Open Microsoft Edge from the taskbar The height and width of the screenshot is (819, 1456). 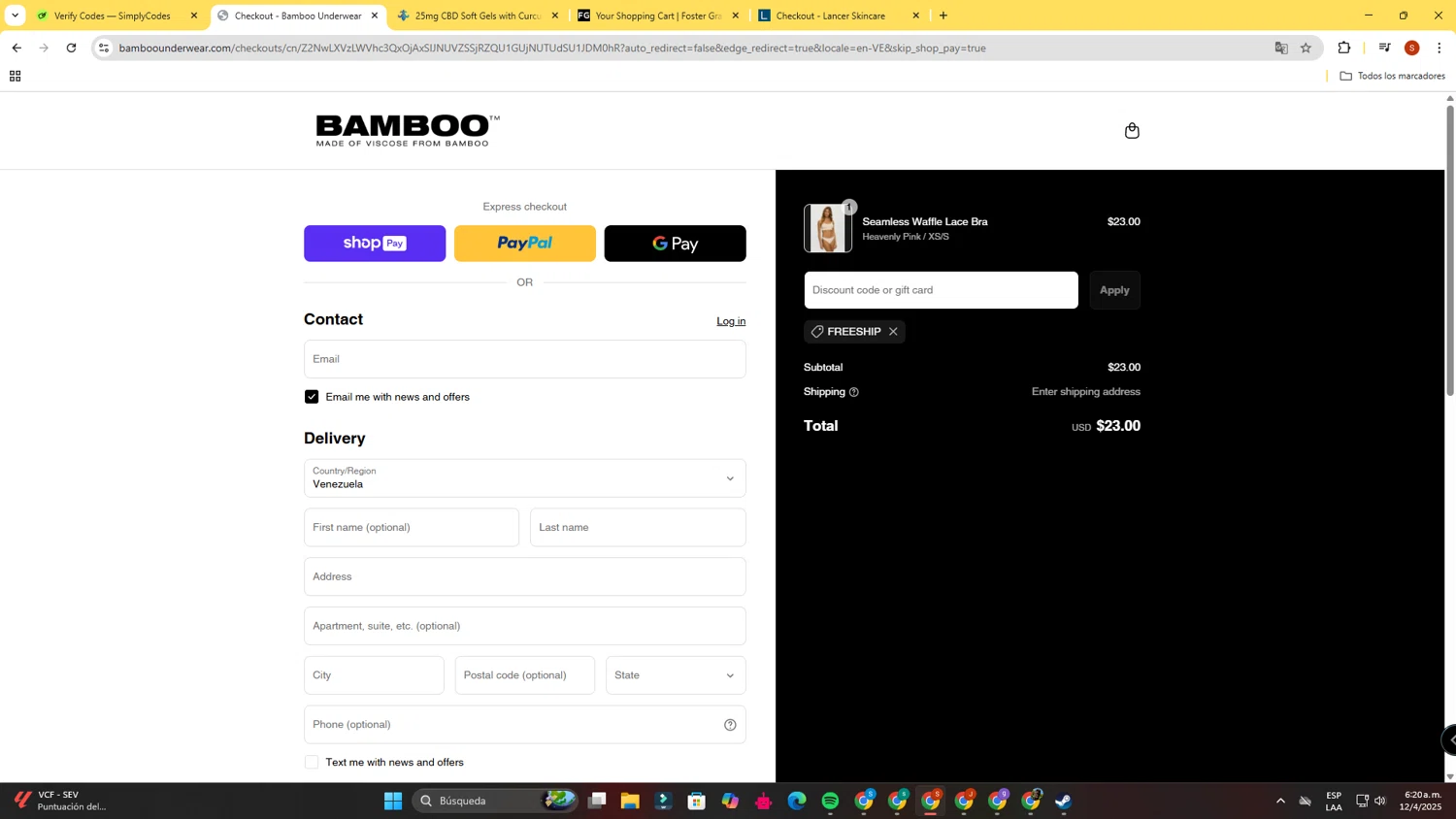(x=797, y=801)
